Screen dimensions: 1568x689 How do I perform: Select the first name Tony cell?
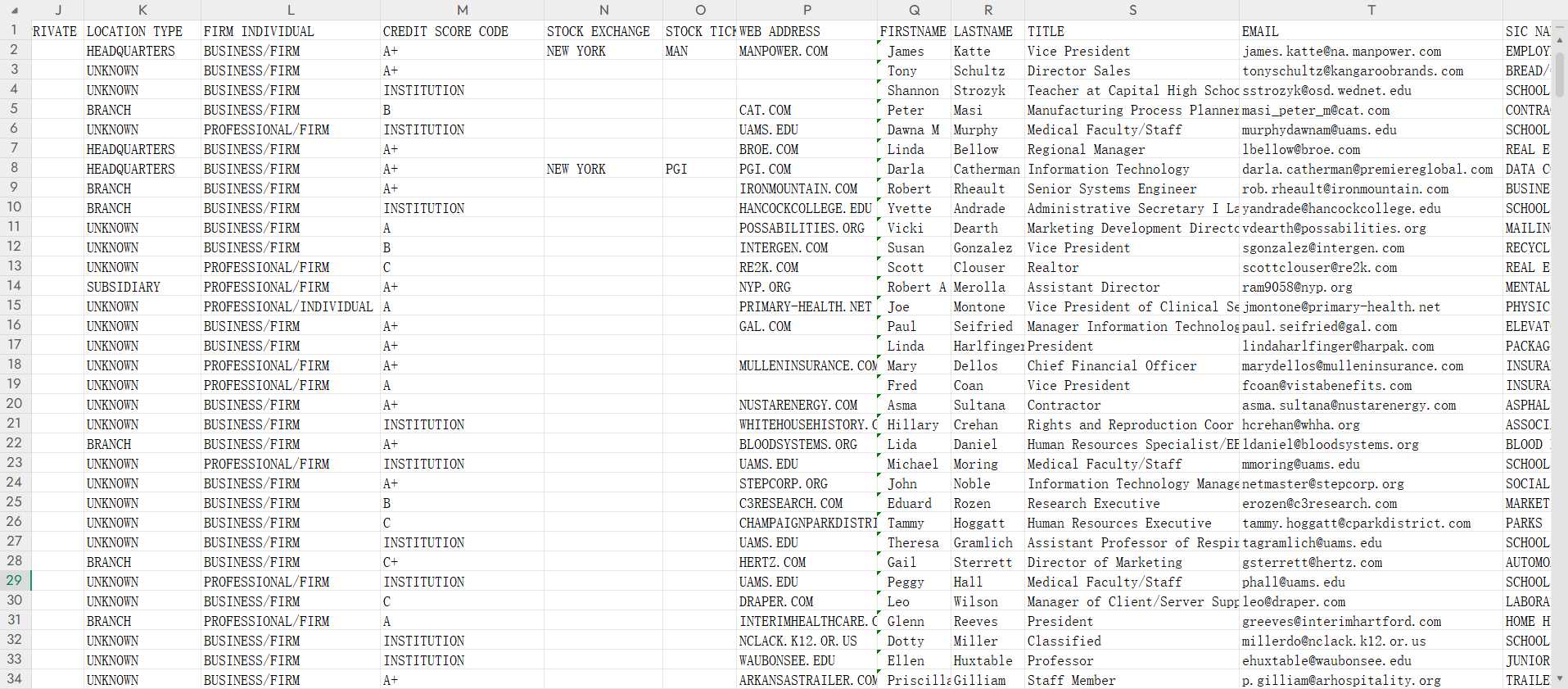pos(914,70)
